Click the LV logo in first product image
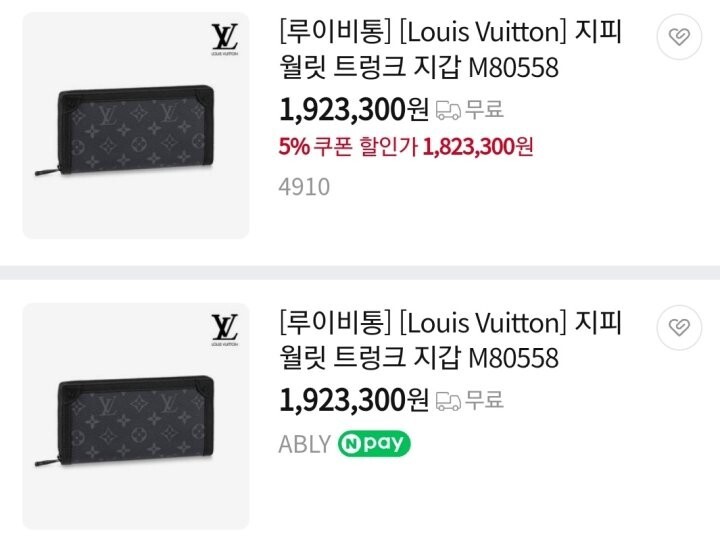This screenshot has width=720, height=548. pos(224,41)
